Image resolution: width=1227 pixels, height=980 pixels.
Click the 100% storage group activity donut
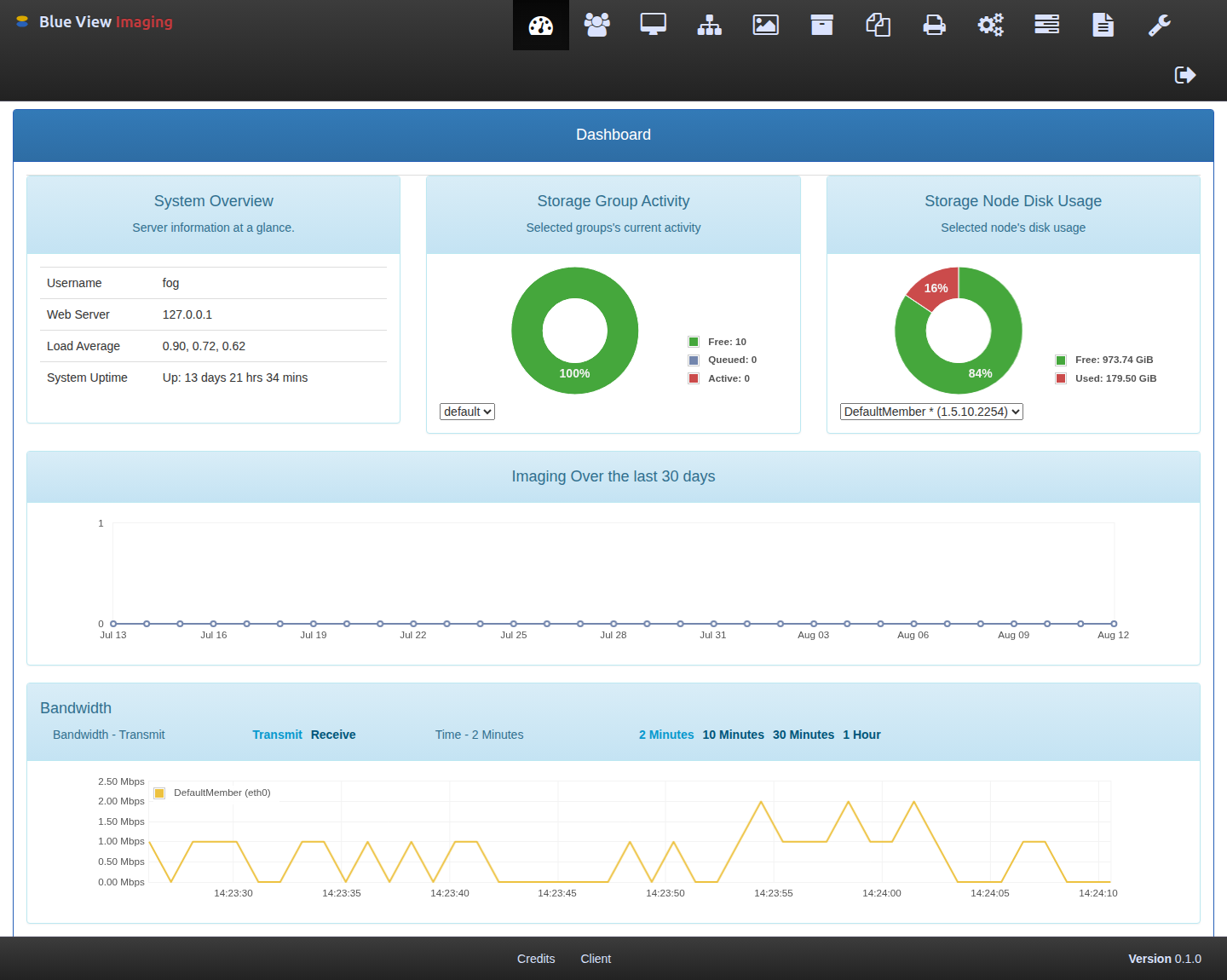pos(575,373)
